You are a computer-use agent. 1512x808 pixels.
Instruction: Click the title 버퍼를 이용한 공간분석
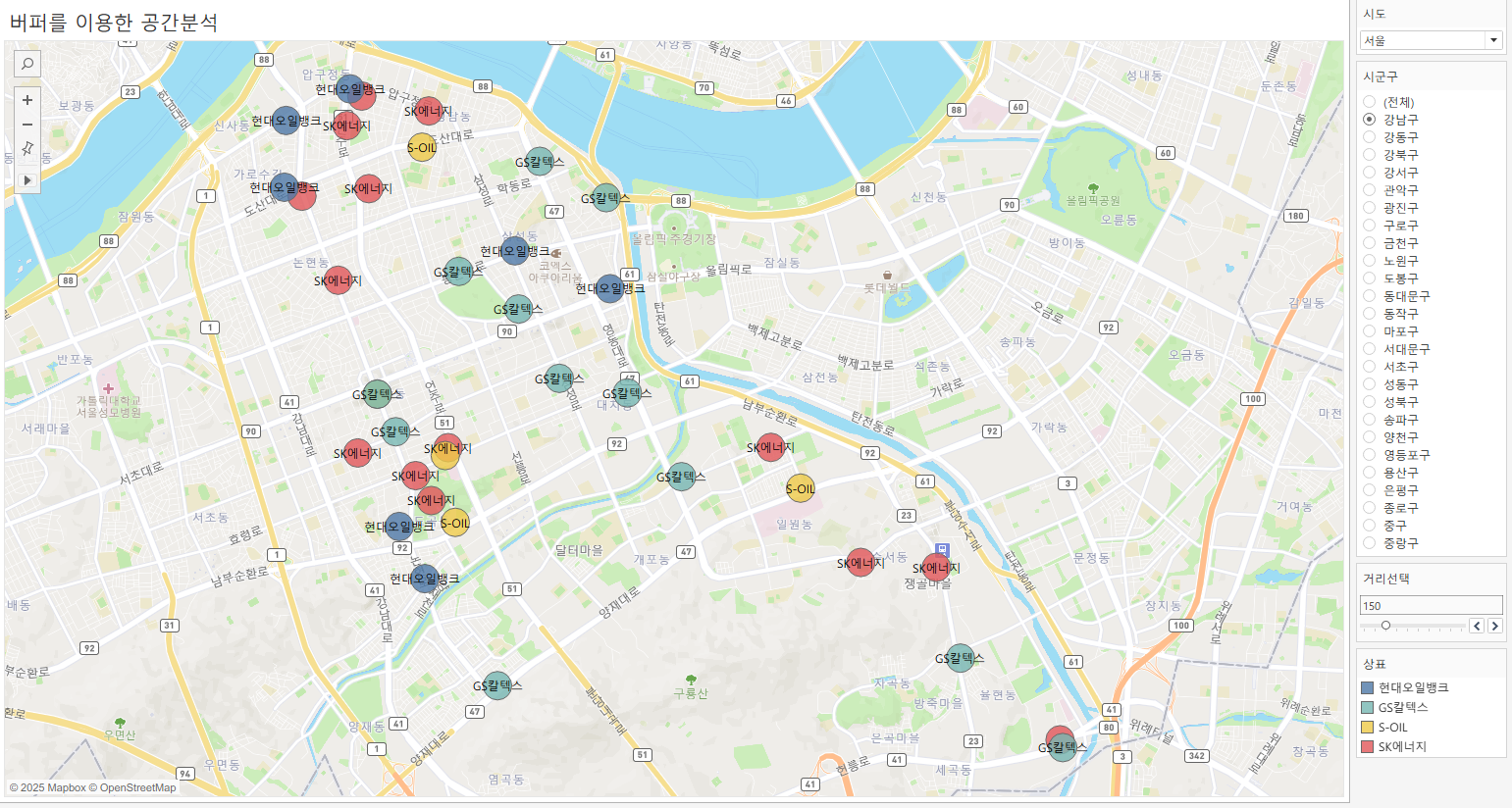tap(113, 22)
